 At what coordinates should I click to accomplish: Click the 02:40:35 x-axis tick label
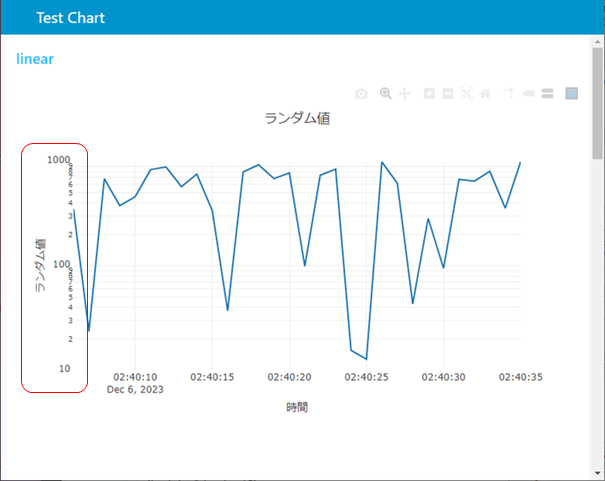click(x=520, y=377)
